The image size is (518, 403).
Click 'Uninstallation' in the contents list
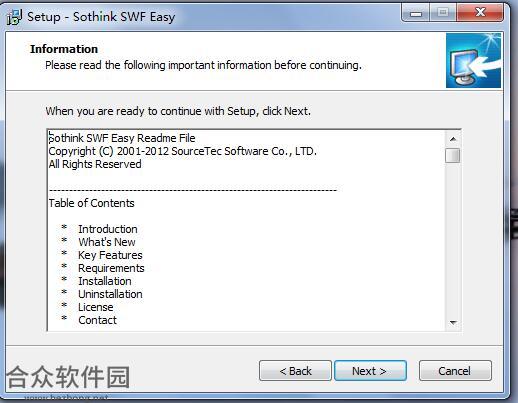coord(110,294)
